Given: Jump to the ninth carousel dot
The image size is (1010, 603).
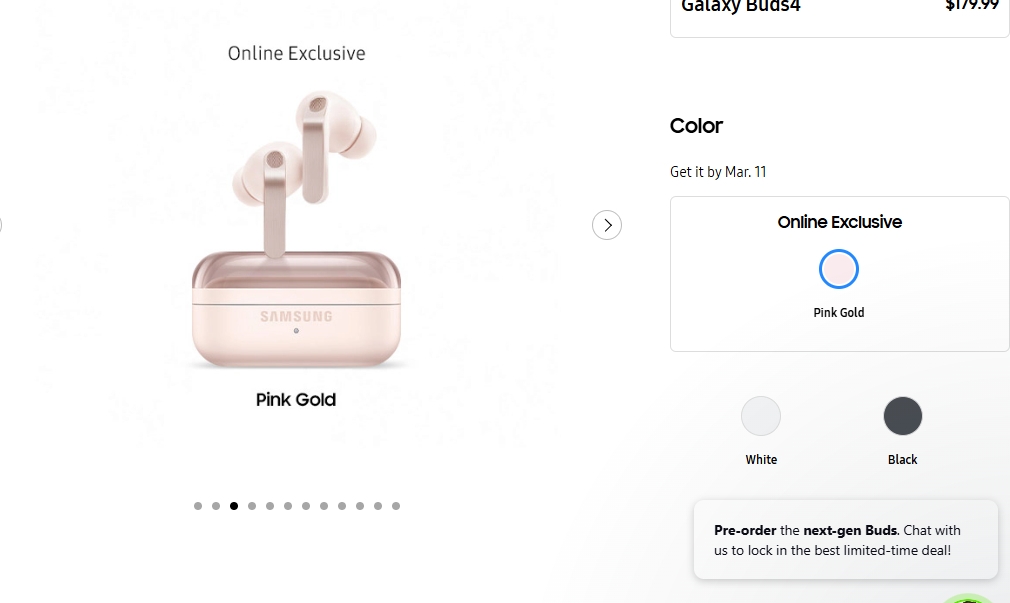Looking at the screenshot, I should (x=342, y=506).
